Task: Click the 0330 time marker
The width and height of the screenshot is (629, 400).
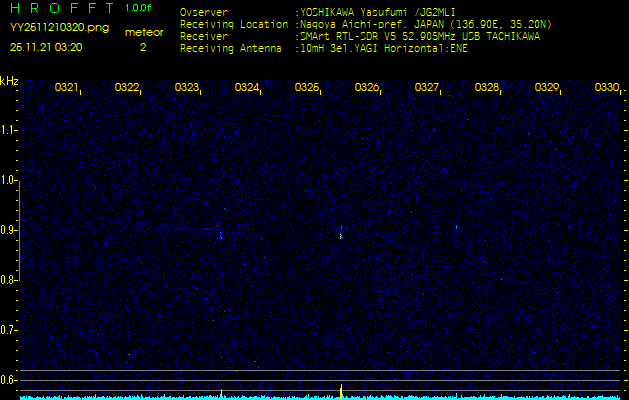Action: click(x=606, y=88)
